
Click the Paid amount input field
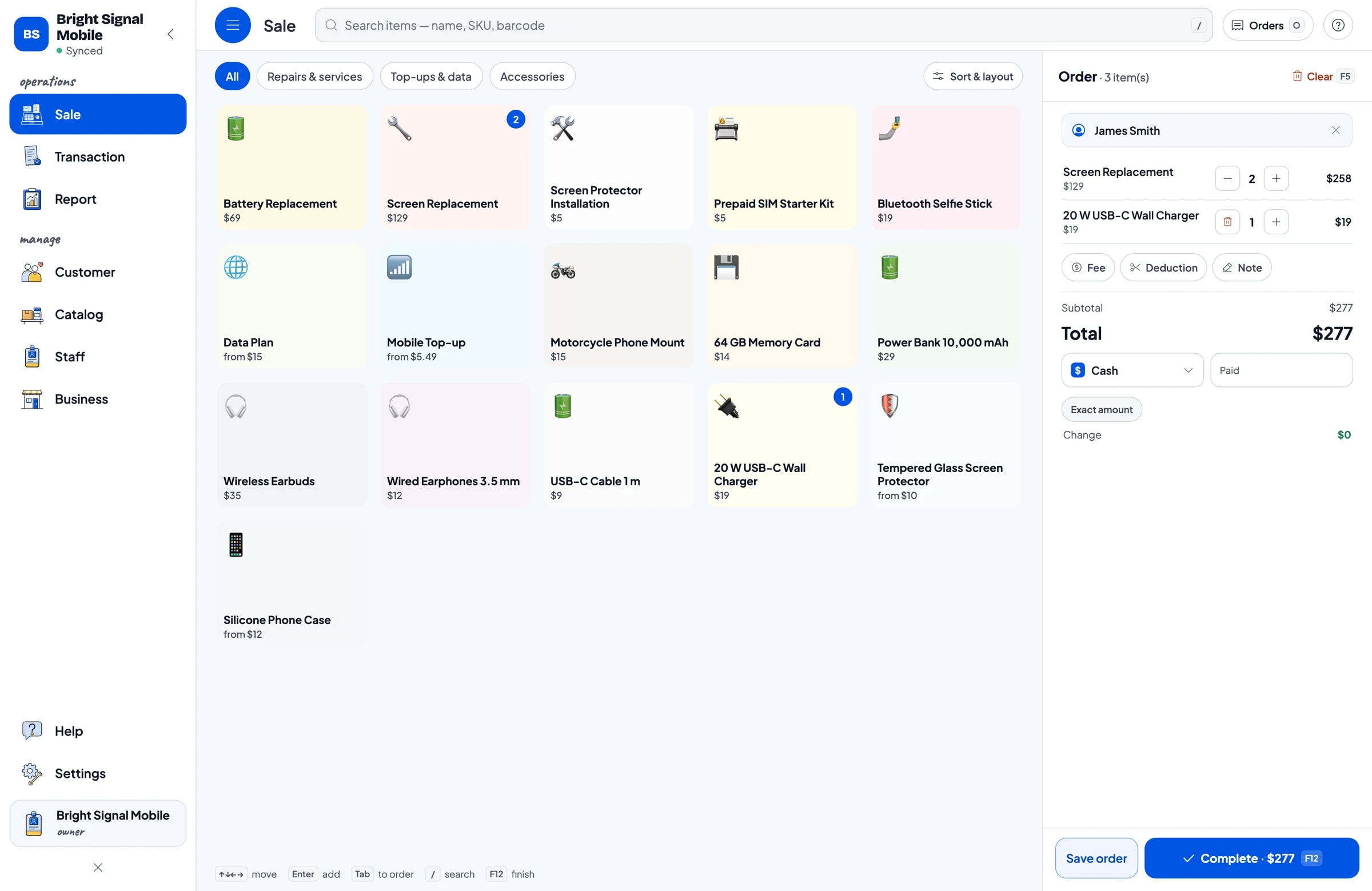[x=1281, y=370]
